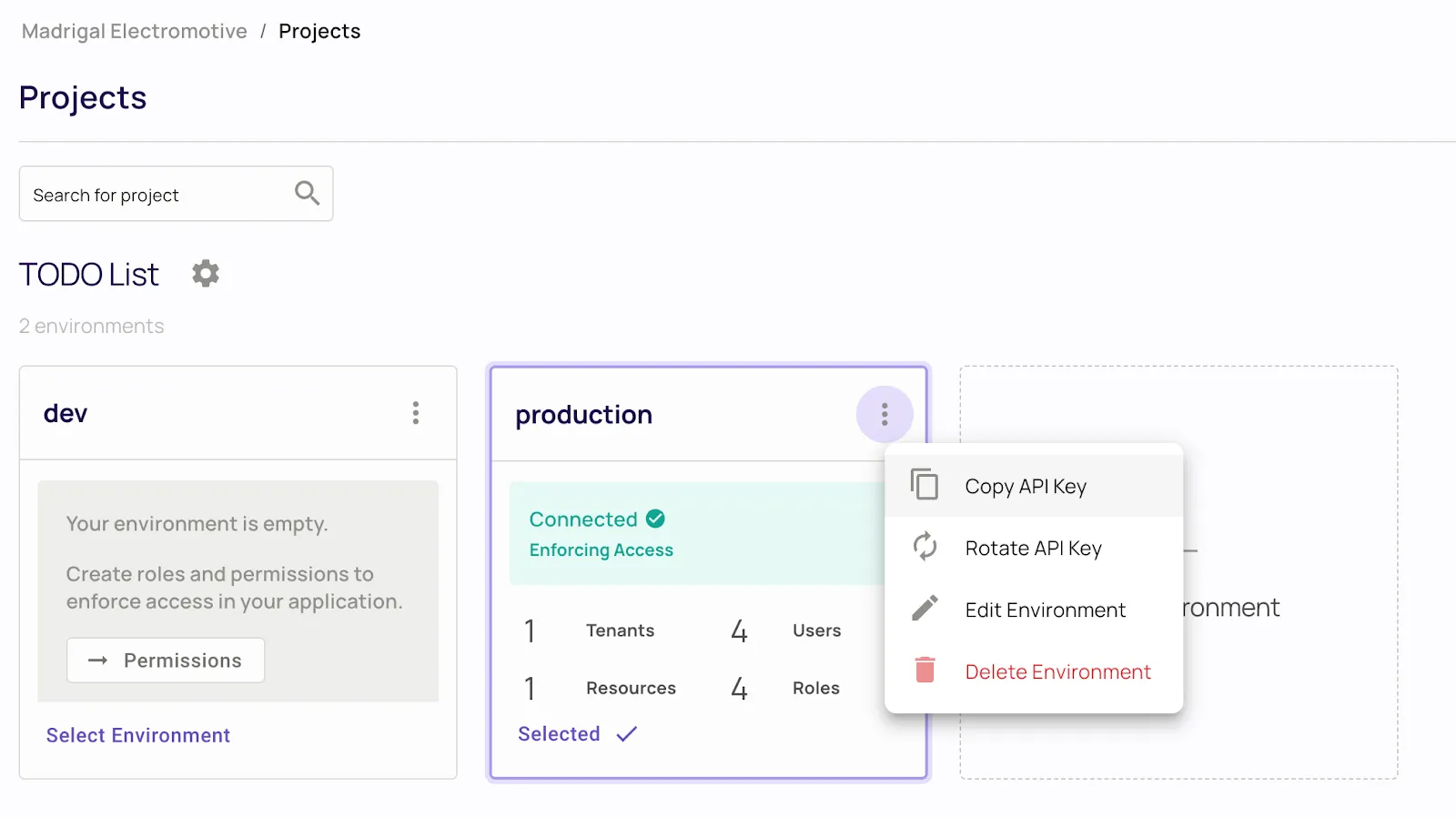Click Select Environment link on dev card
Screen dimensions: 1456x817
(x=138, y=735)
